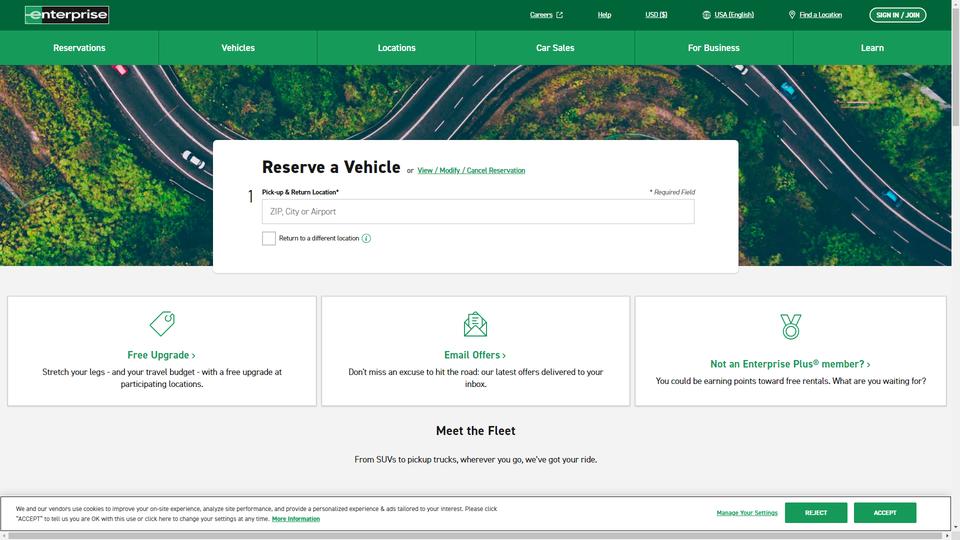The width and height of the screenshot is (960, 540).
Task: Click the envelope icon above Email Offers
Action: tap(475, 324)
